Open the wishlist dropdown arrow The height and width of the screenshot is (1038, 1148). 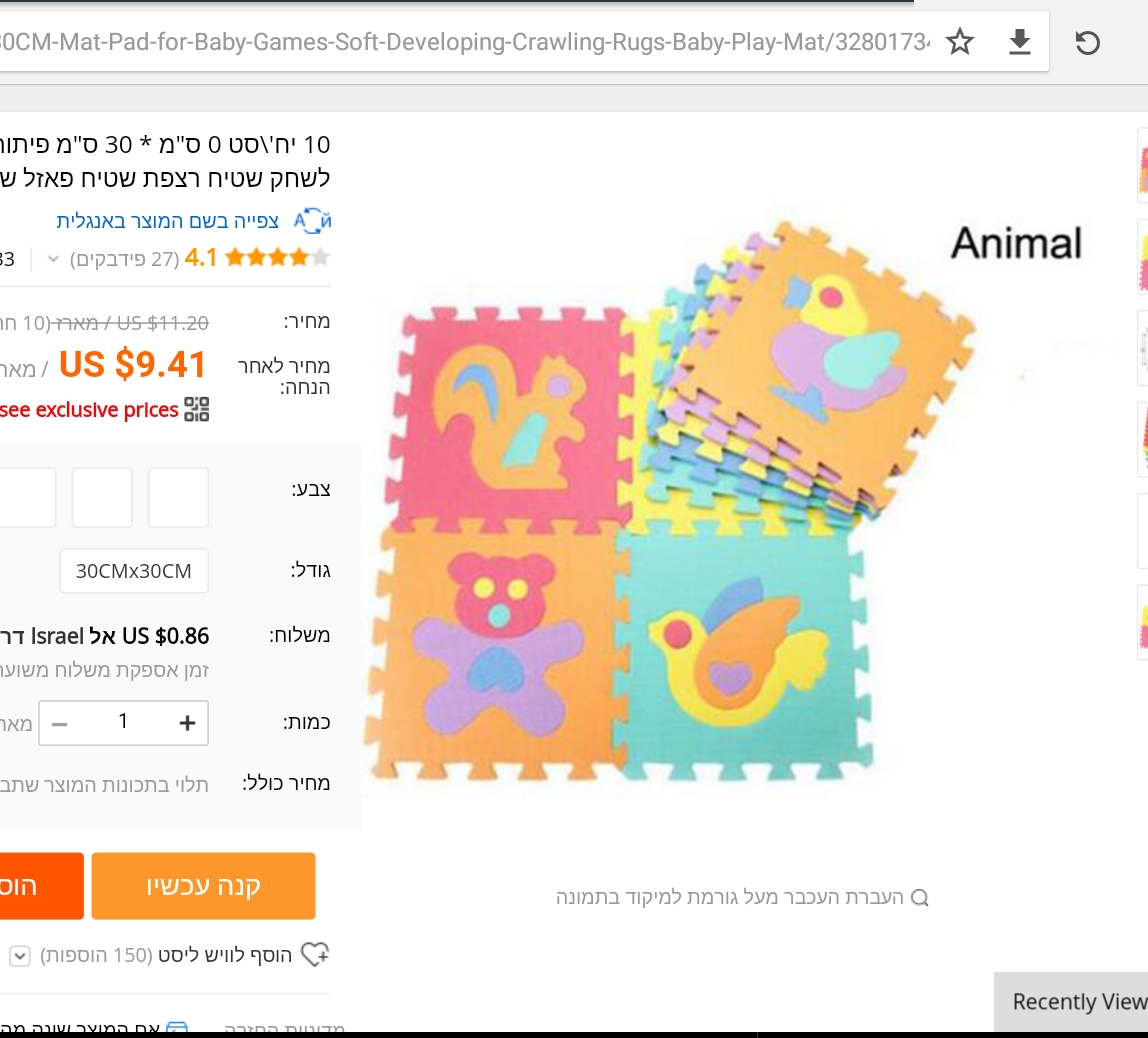click(x=19, y=956)
